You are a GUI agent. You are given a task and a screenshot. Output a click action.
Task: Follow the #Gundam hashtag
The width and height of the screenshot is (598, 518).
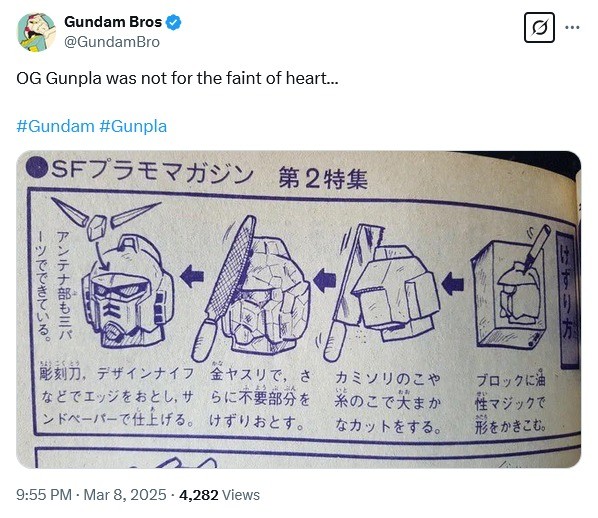(x=55, y=126)
